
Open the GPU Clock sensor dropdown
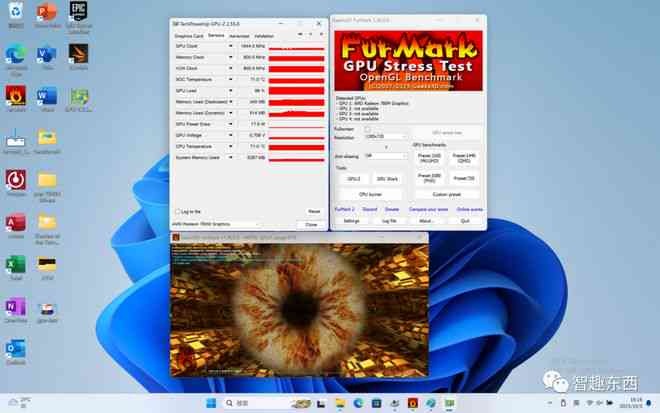point(230,46)
